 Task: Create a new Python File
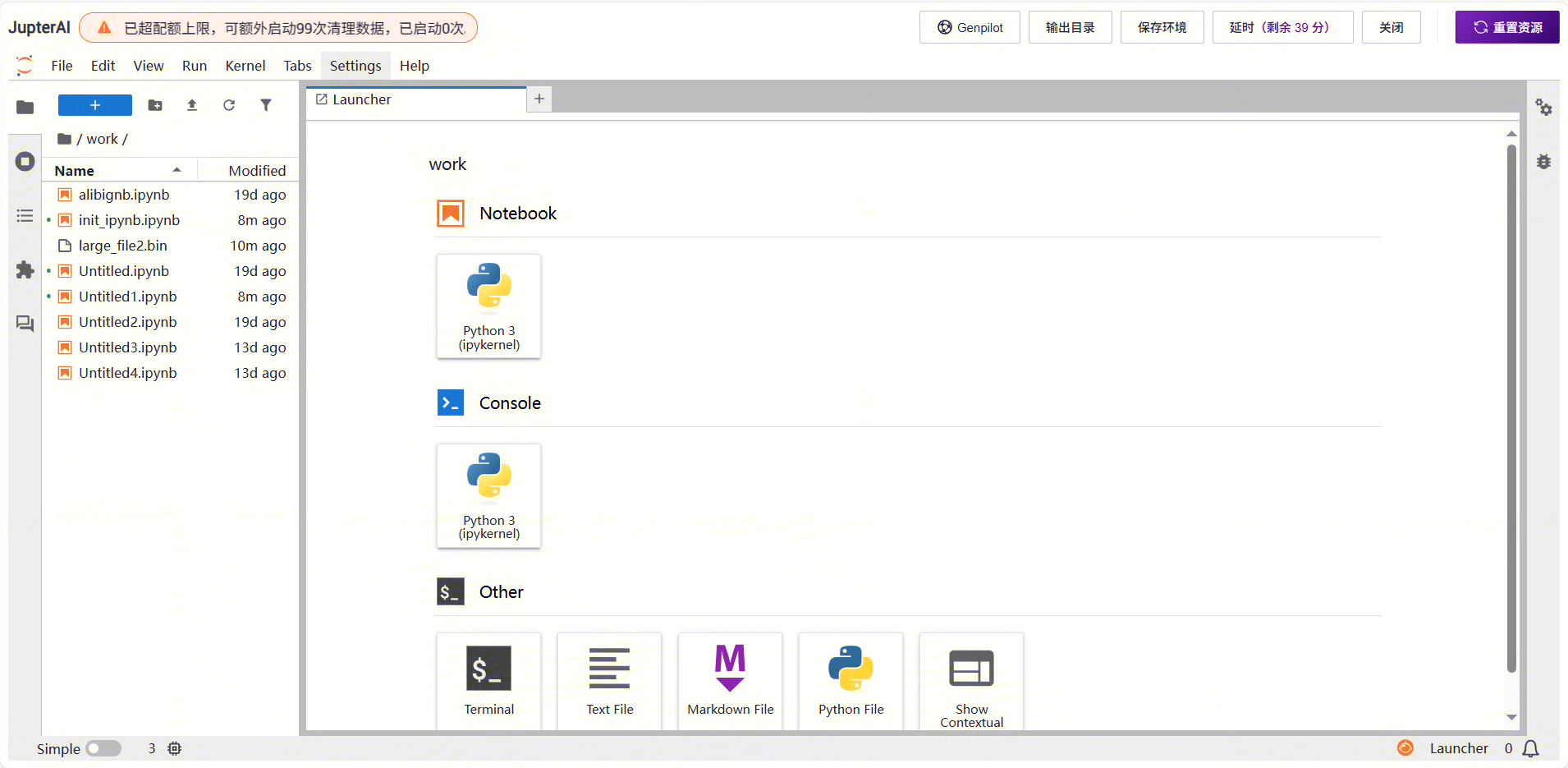pos(851,681)
